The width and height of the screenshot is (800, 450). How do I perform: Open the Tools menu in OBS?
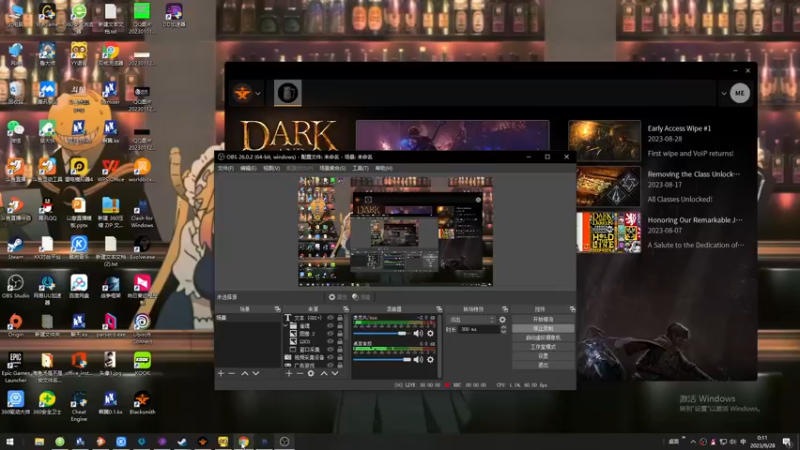360,168
